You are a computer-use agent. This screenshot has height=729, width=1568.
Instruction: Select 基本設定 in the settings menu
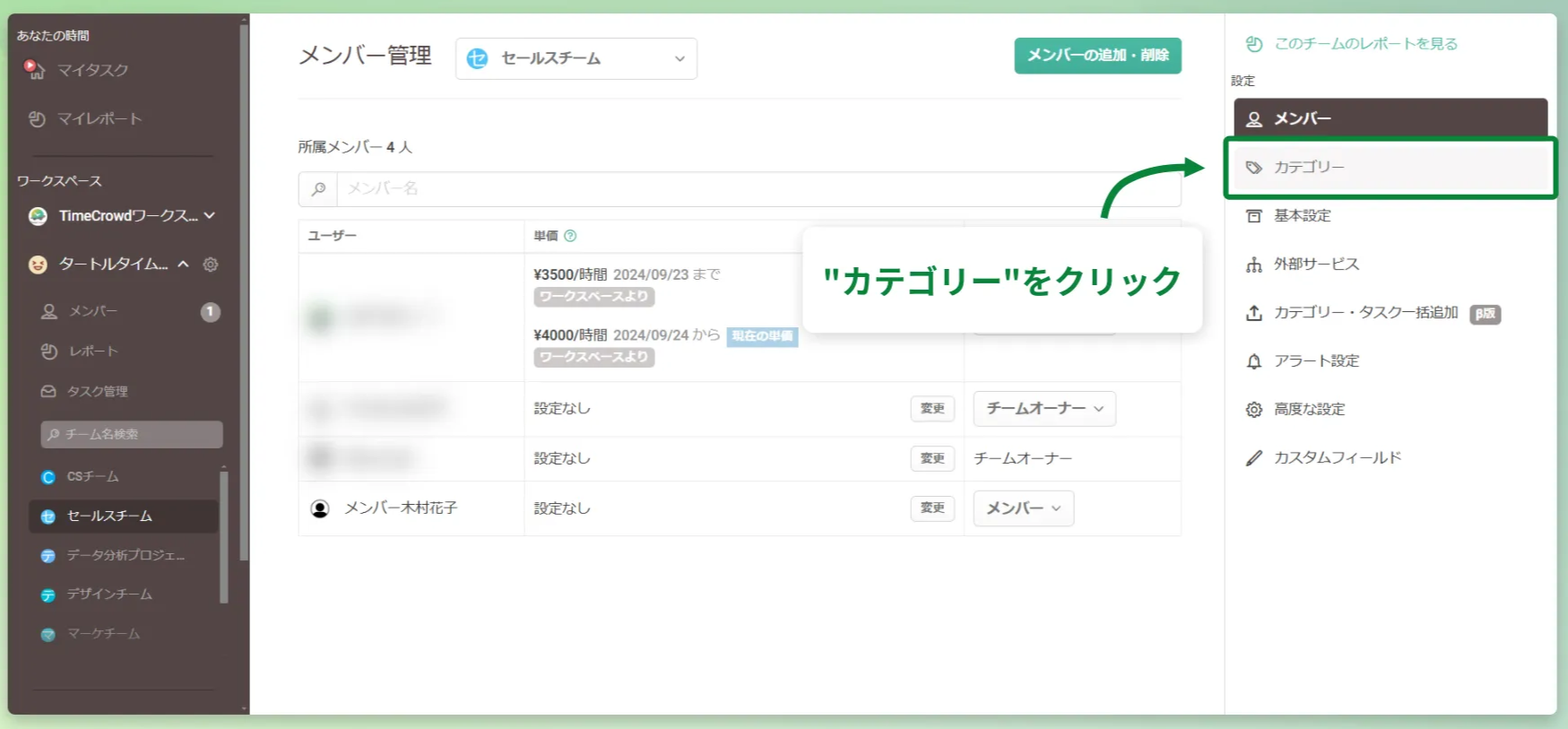coord(1302,216)
